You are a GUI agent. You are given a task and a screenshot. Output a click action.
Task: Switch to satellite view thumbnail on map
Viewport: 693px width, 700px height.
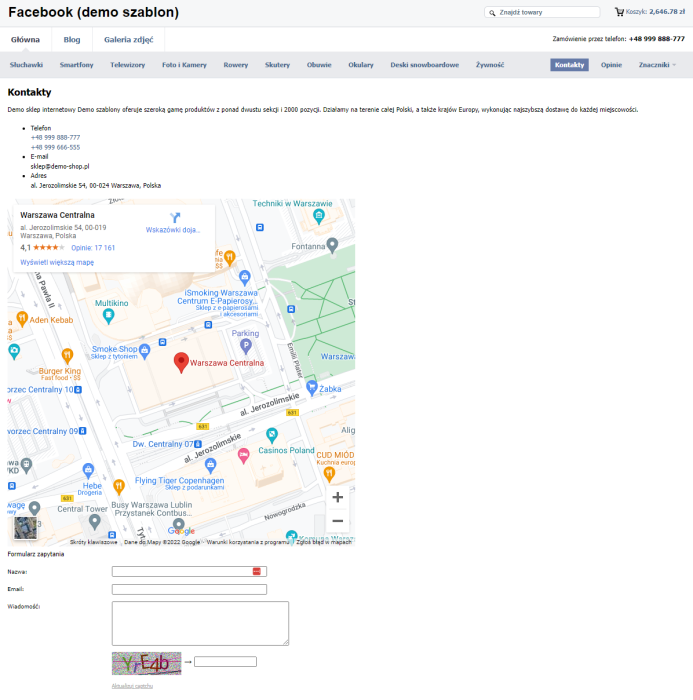click(x=25, y=528)
